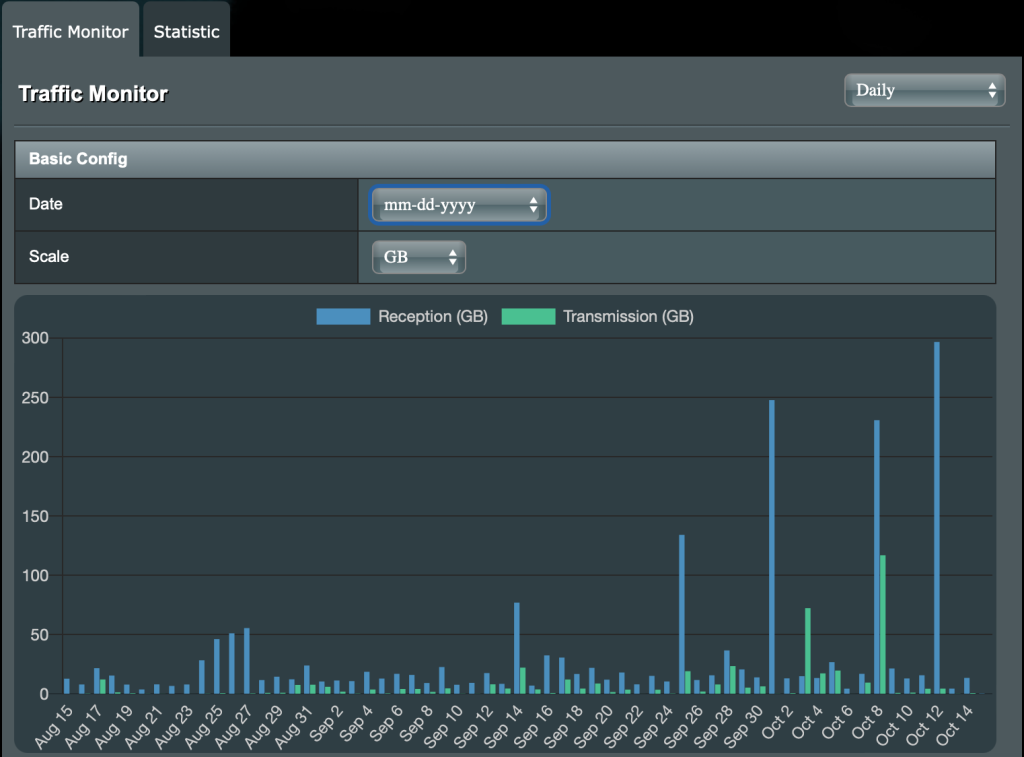Screen dimensions: 1024x757
Task: Open the GB scale dropdown
Action: (419, 257)
